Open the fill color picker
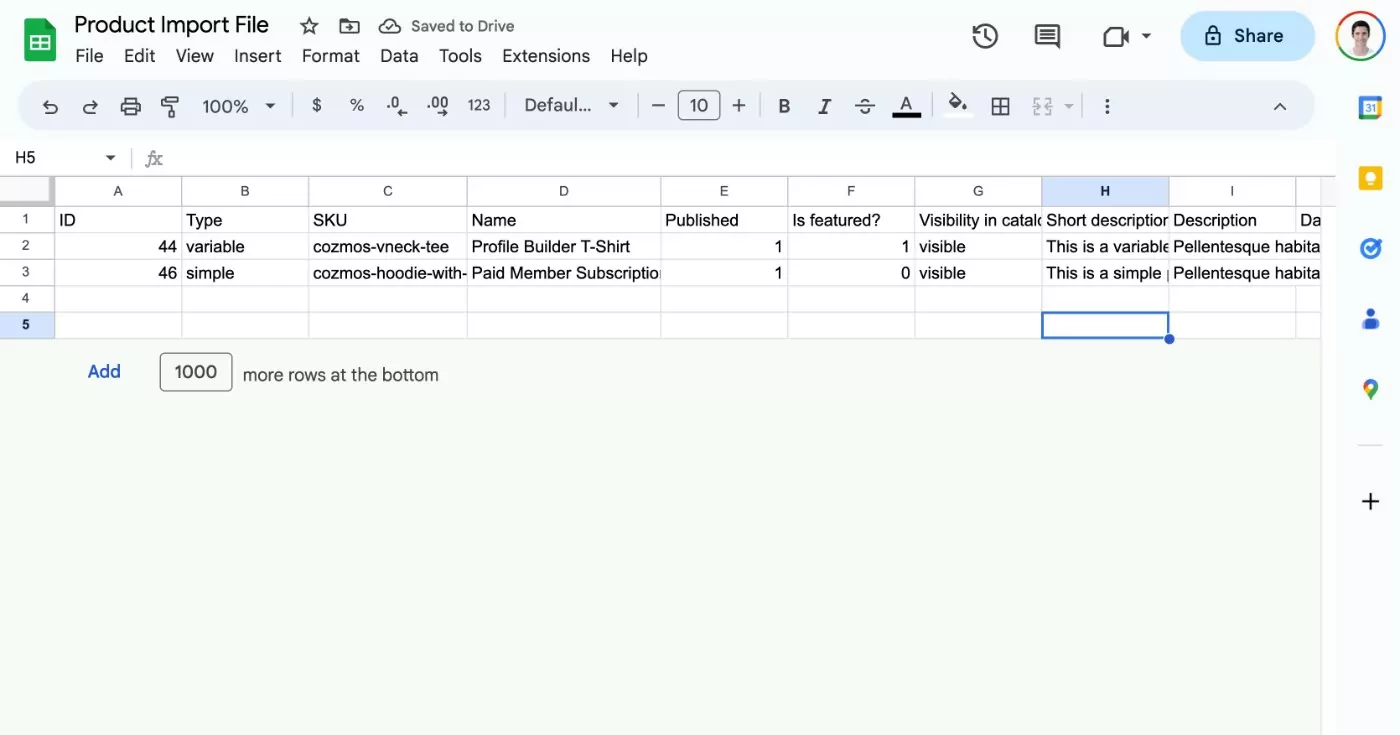The height and width of the screenshot is (735, 1400). [958, 106]
